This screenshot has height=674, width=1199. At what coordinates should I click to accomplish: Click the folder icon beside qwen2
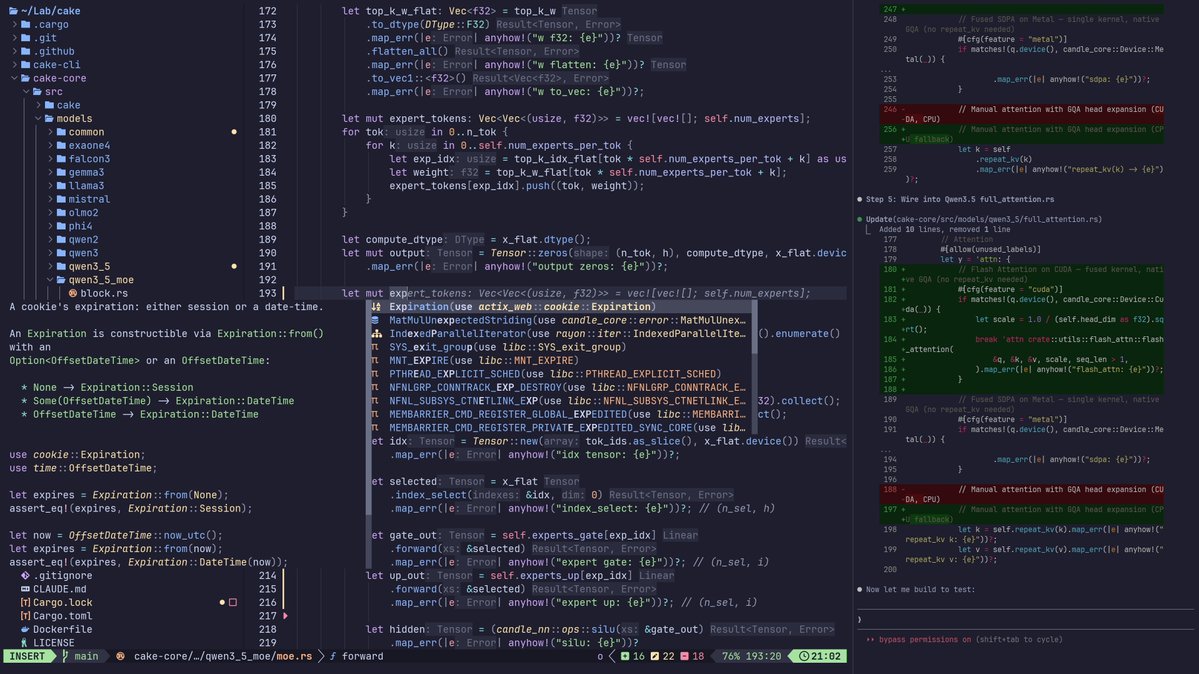click(61, 239)
